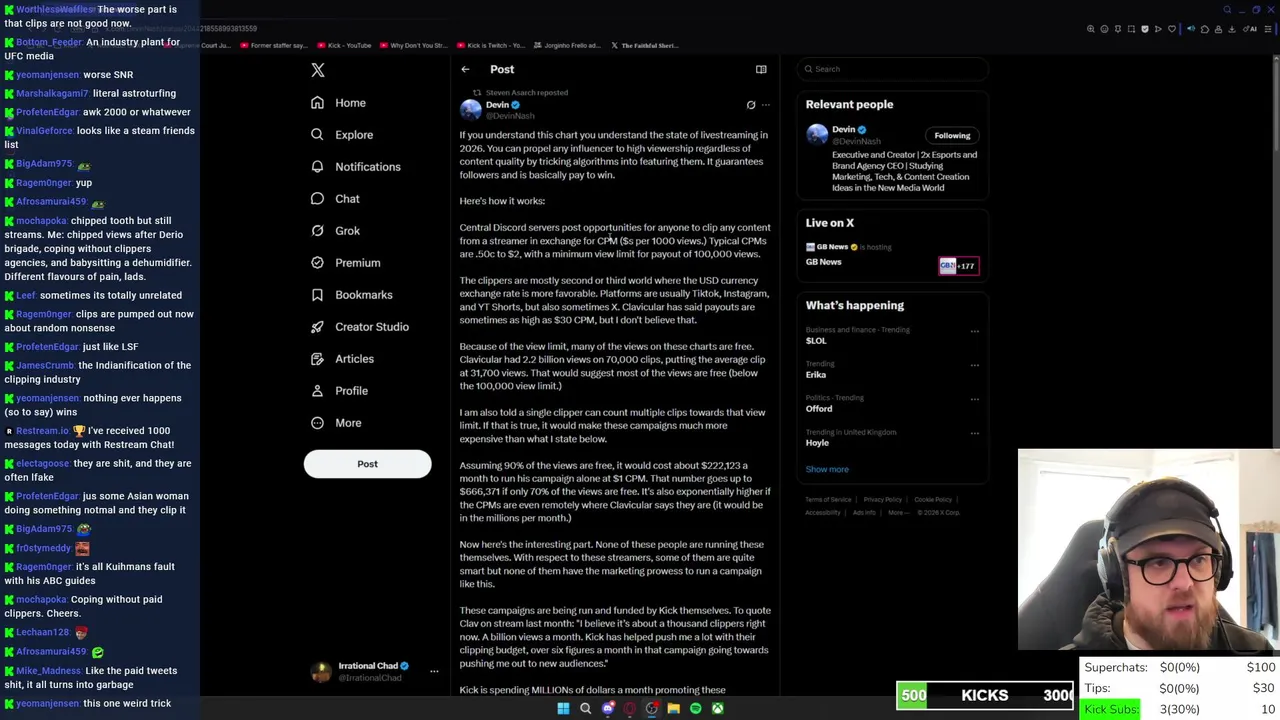The height and width of the screenshot is (720, 1280).
Task: Expand the More menu in sidebar
Action: pyautogui.click(x=336, y=423)
